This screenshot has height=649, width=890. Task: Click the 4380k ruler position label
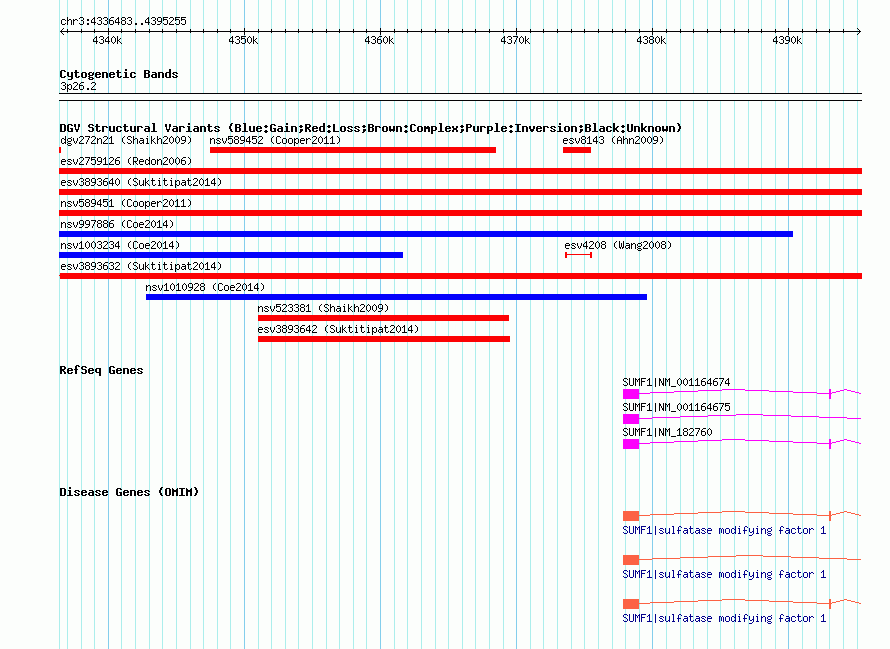(x=651, y=40)
